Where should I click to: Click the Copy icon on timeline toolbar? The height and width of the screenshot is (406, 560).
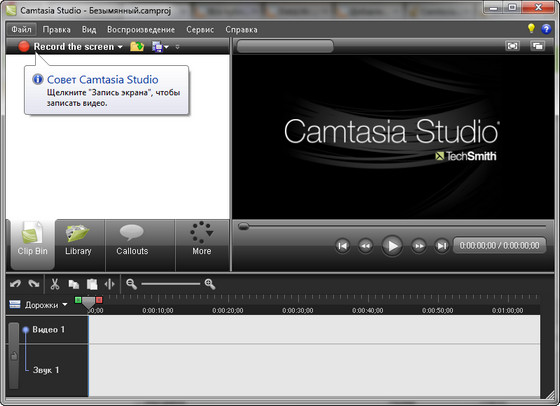point(74,284)
